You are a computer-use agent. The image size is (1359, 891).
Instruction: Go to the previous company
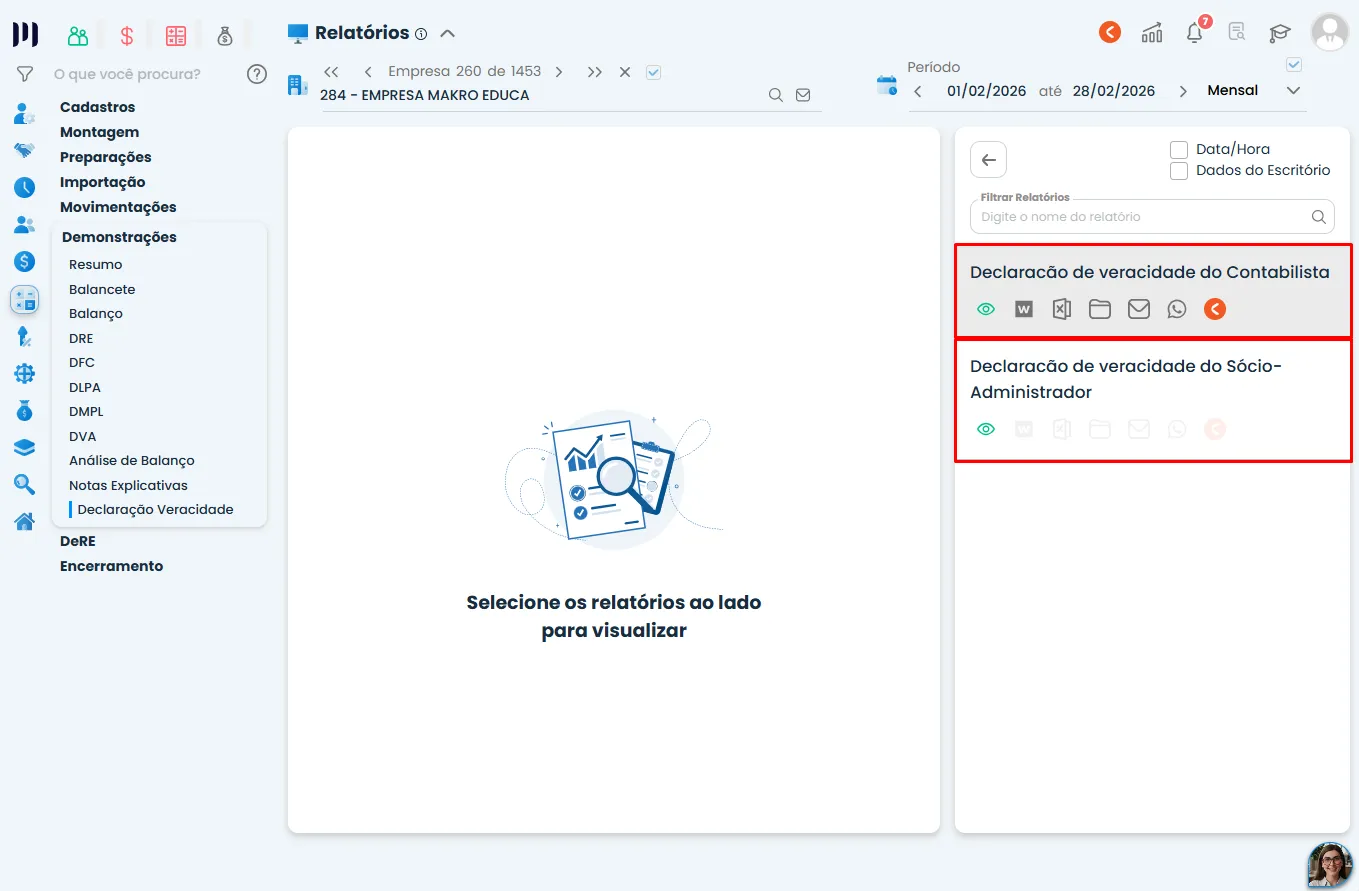pyautogui.click(x=368, y=72)
